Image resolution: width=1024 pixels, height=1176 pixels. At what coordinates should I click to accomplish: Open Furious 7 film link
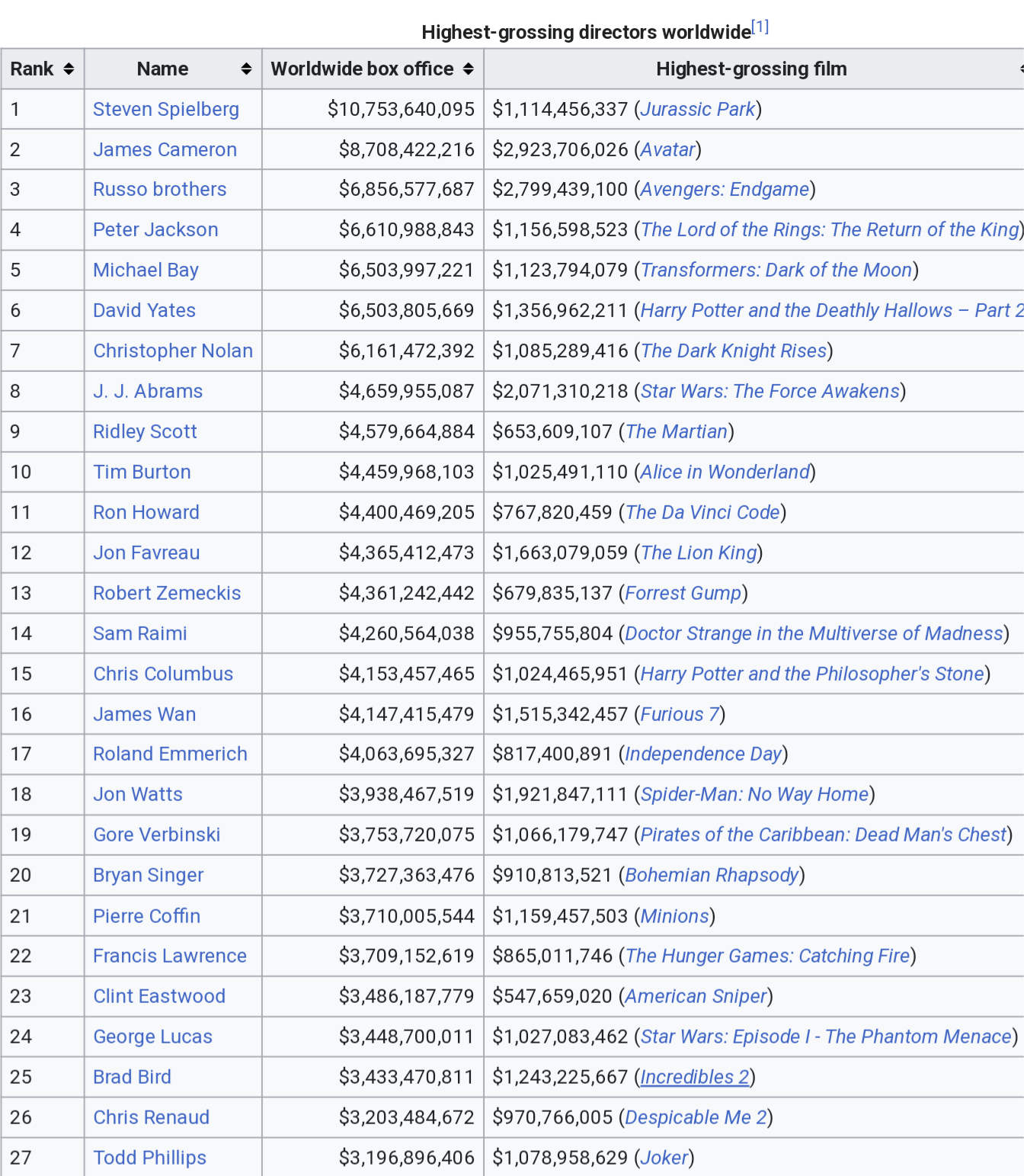click(680, 715)
